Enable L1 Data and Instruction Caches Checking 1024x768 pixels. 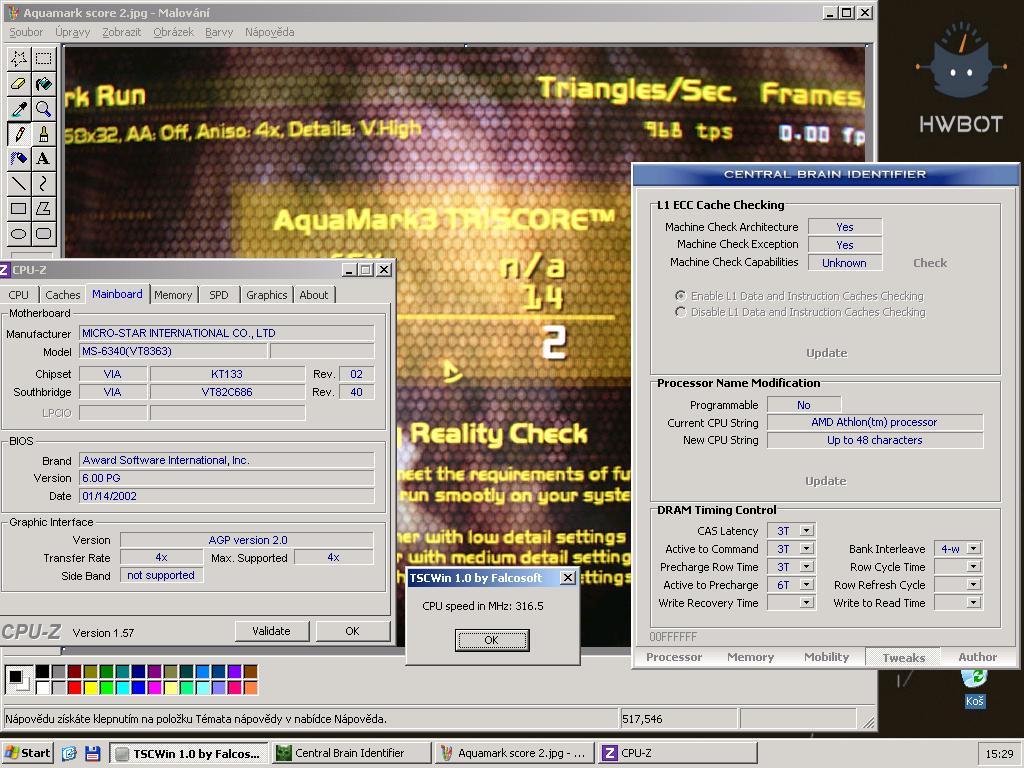point(800,296)
